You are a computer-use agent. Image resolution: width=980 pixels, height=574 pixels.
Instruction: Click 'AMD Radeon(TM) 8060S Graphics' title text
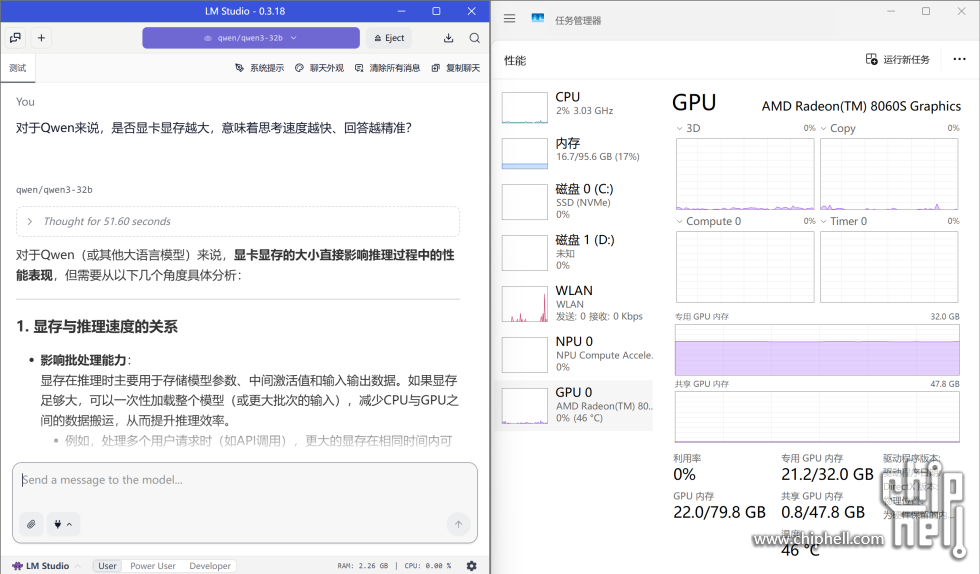coord(861,106)
